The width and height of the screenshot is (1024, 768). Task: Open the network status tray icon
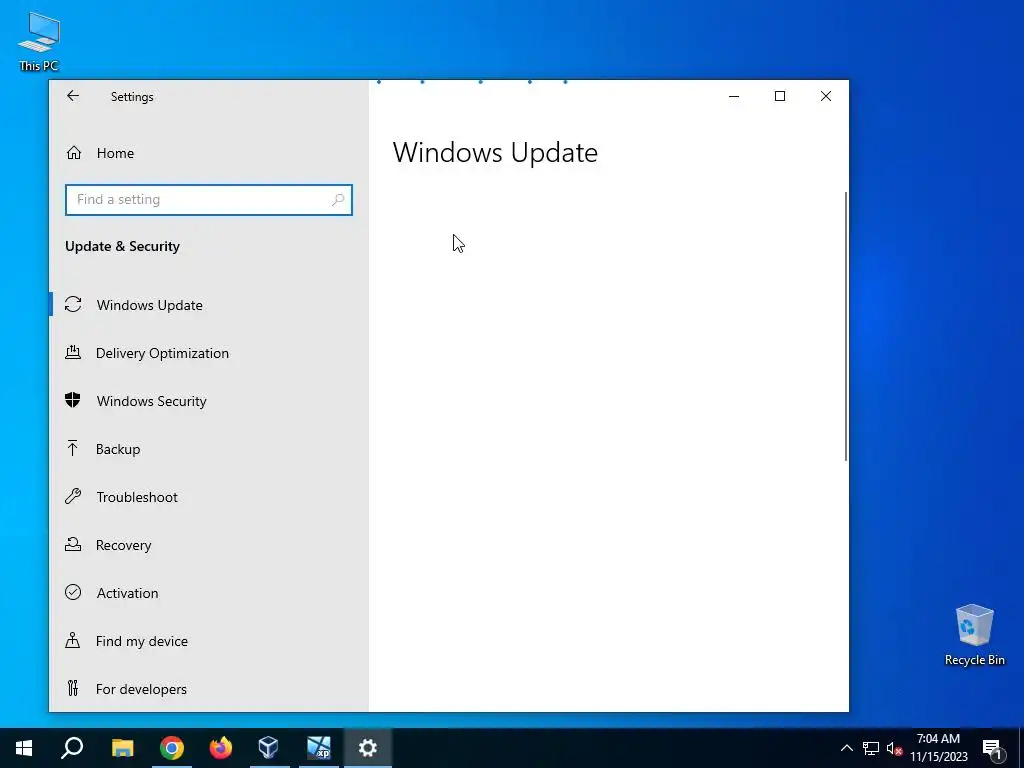(x=871, y=748)
